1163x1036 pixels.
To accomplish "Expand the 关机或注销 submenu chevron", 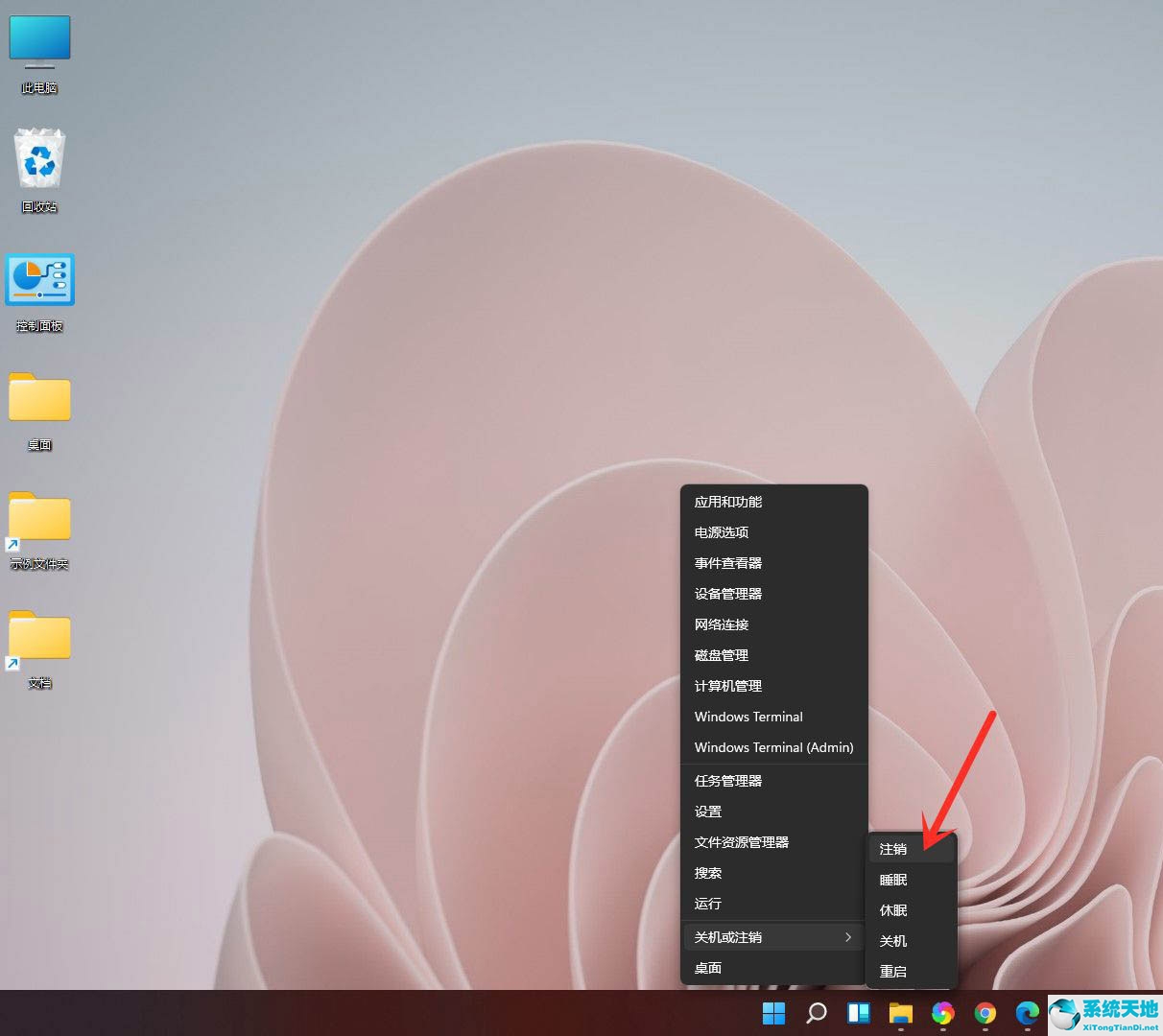I will (847, 937).
